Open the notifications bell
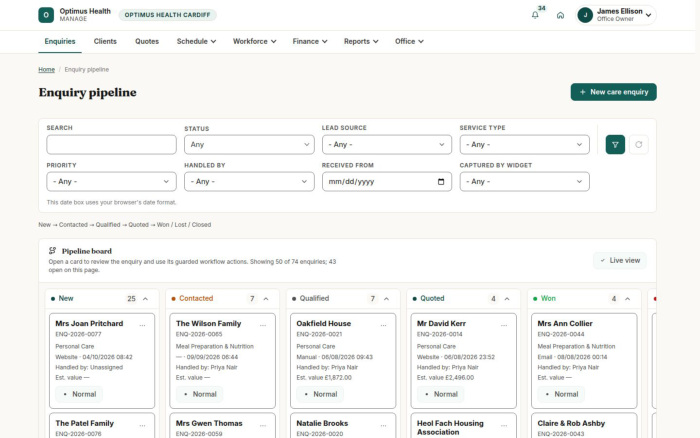Viewport: 700px width, 438px height. click(x=535, y=15)
